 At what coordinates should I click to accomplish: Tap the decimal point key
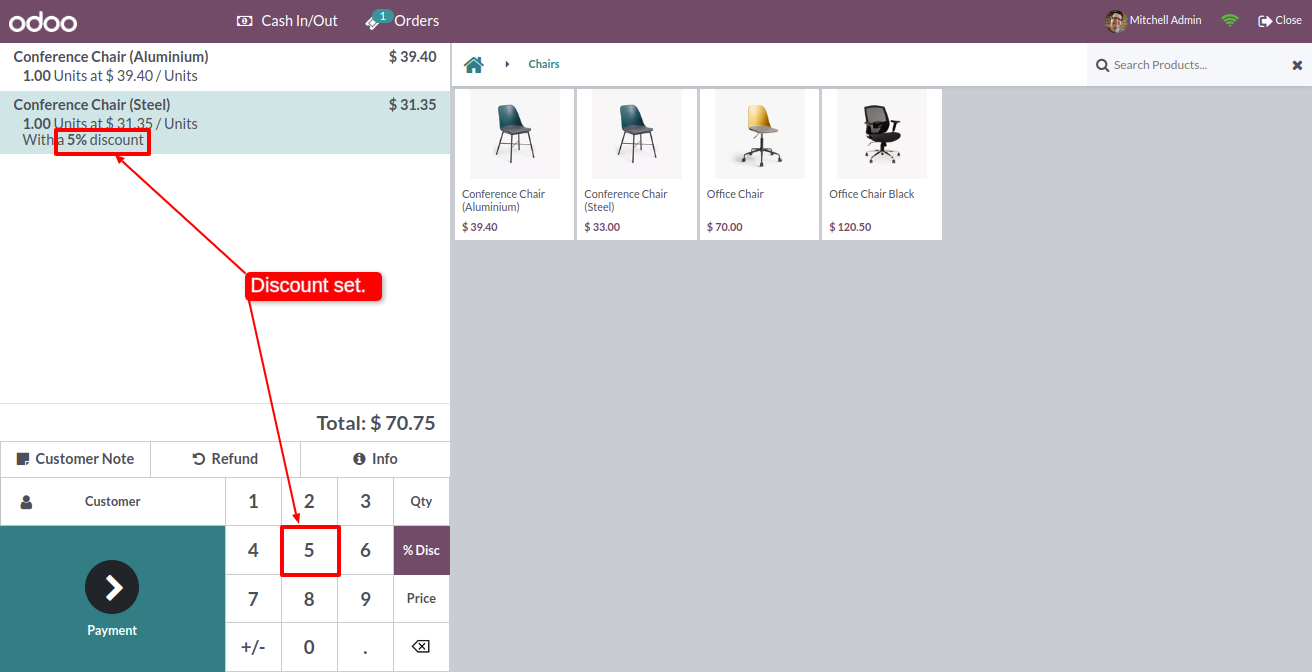(x=365, y=647)
